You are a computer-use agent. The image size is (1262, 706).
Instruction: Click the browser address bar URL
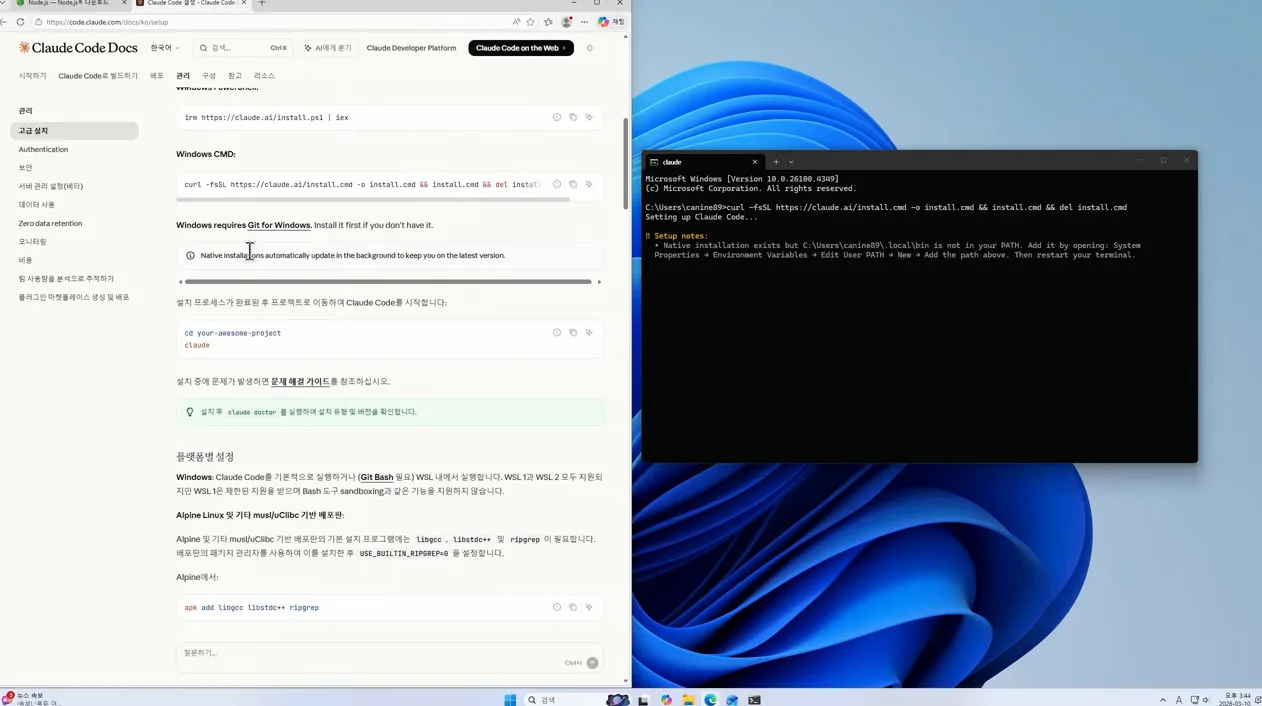pyautogui.click(x=107, y=22)
